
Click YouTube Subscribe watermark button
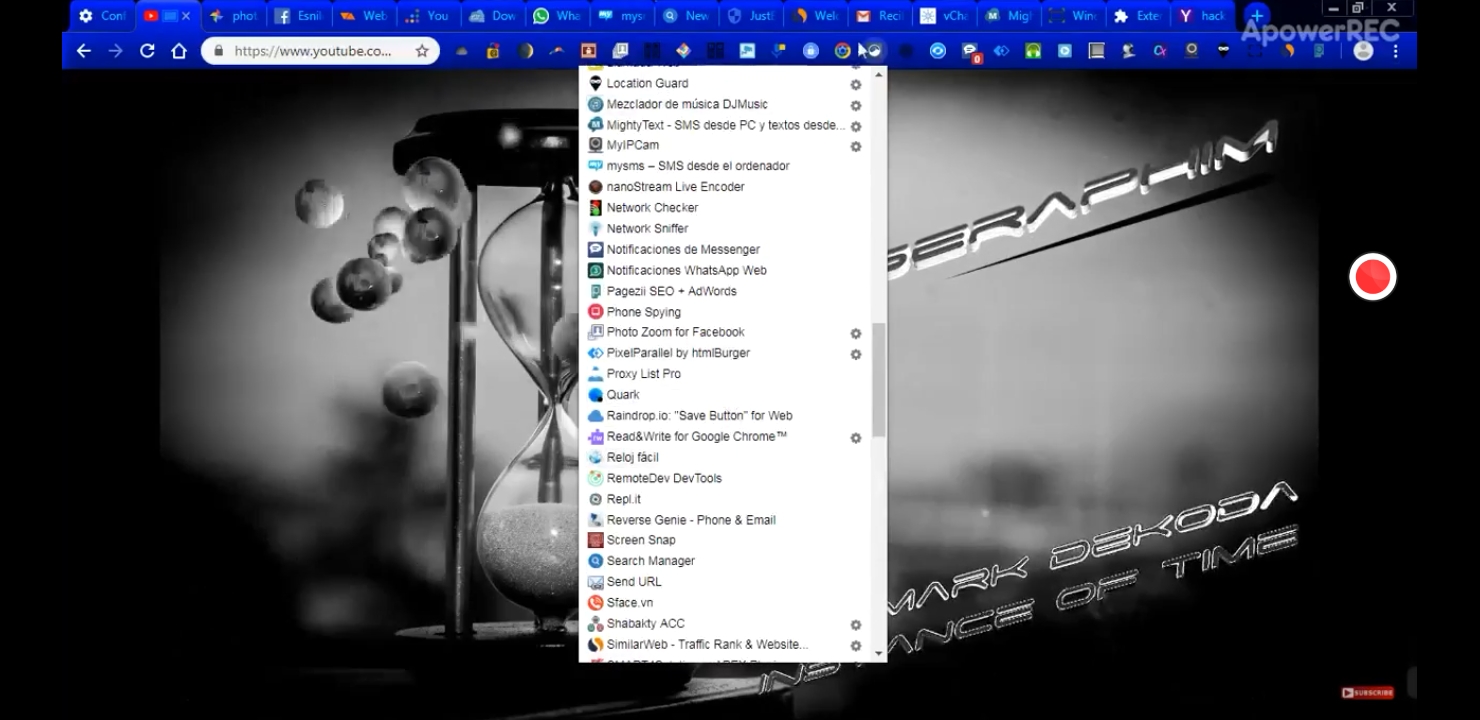point(1367,692)
